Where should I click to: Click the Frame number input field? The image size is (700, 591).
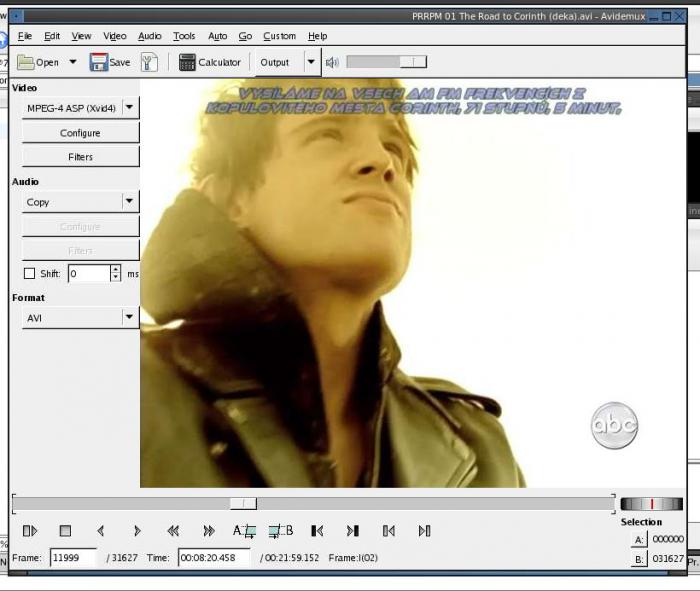73,558
